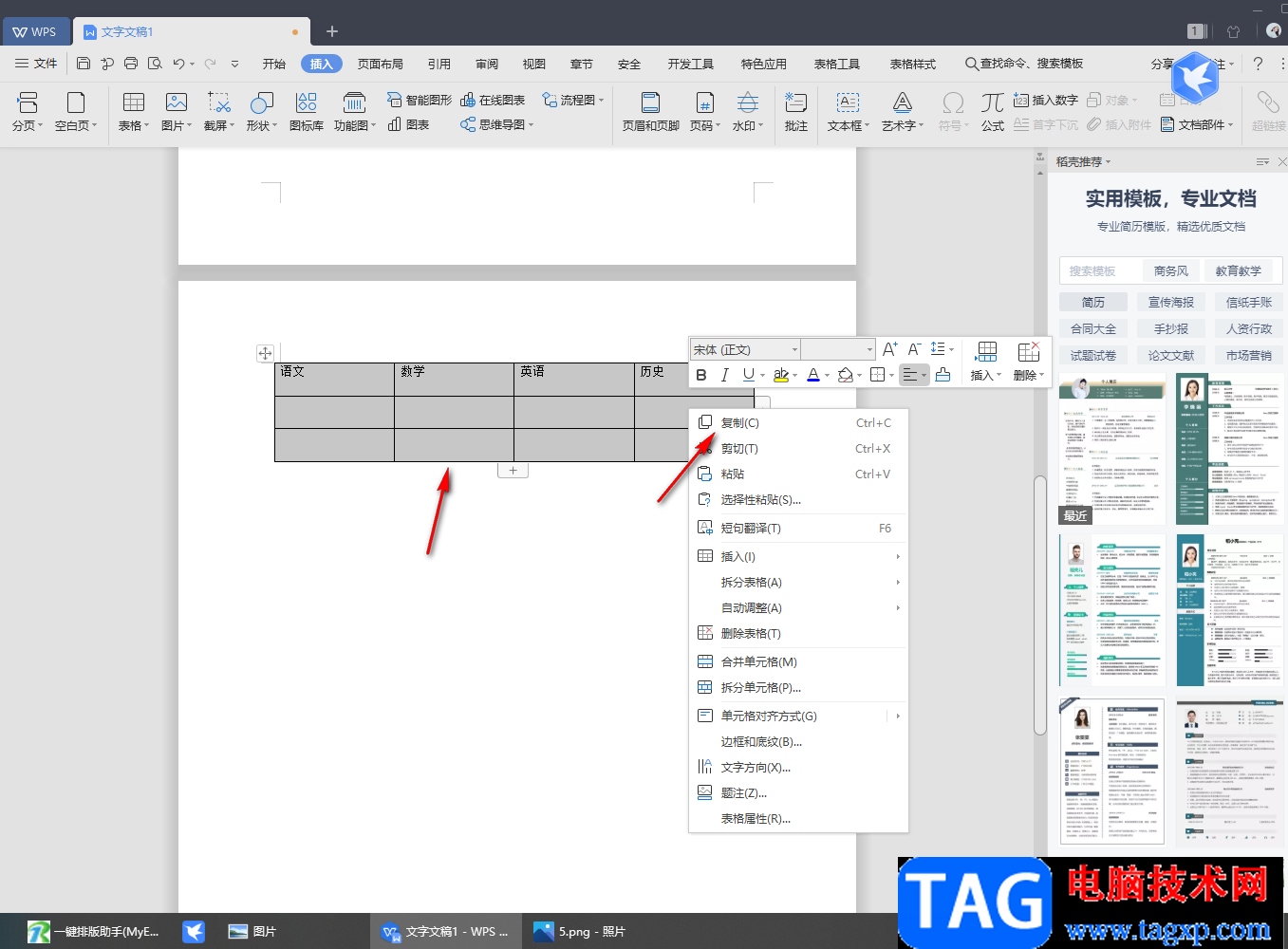The width and height of the screenshot is (1288, 949).
Task: Choose 删除表格(T) from context menu
Action: (798, 634)
